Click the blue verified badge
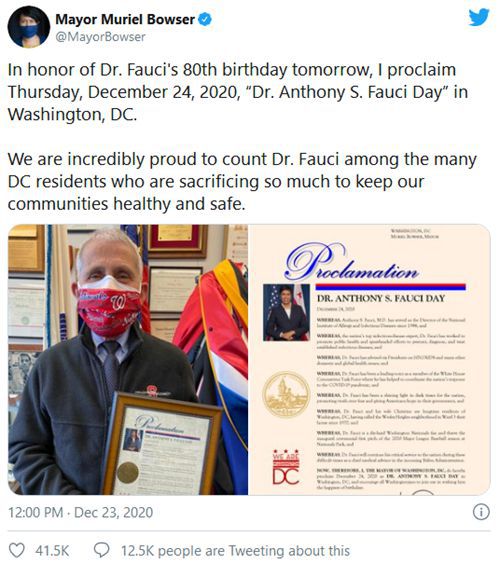500x564 pixels. point(205,19)
